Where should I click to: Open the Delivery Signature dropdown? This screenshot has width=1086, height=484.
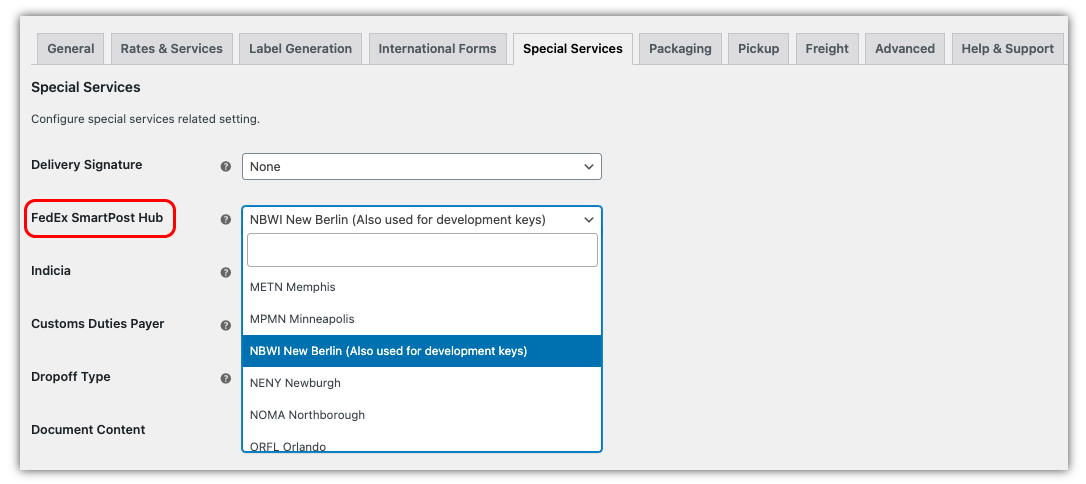pos(422,167)
